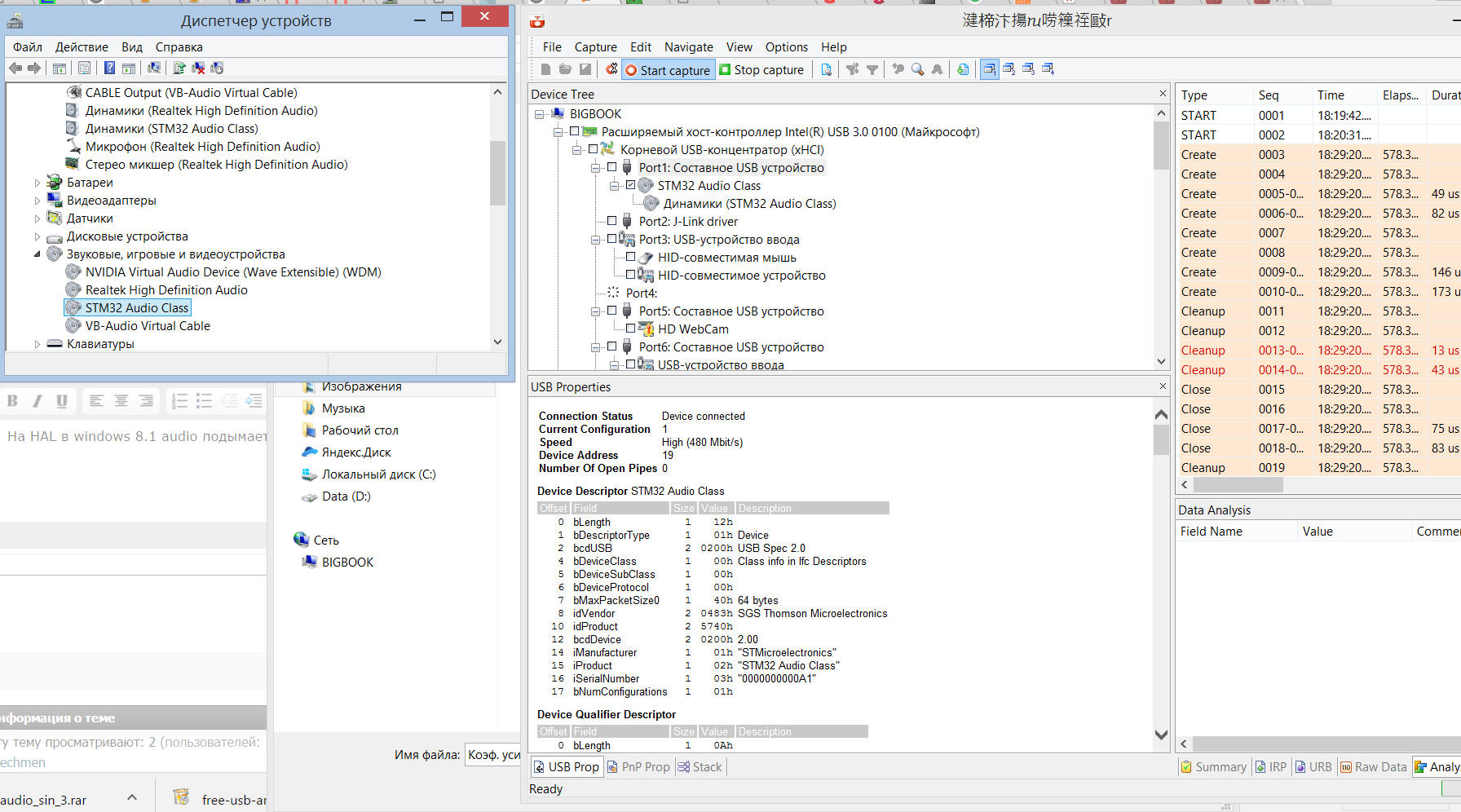This screenshot has width=1461, height=812.
Task: Toggle checkbox for Port5 Составное USB устройство
Action: [x=611, y=311]
